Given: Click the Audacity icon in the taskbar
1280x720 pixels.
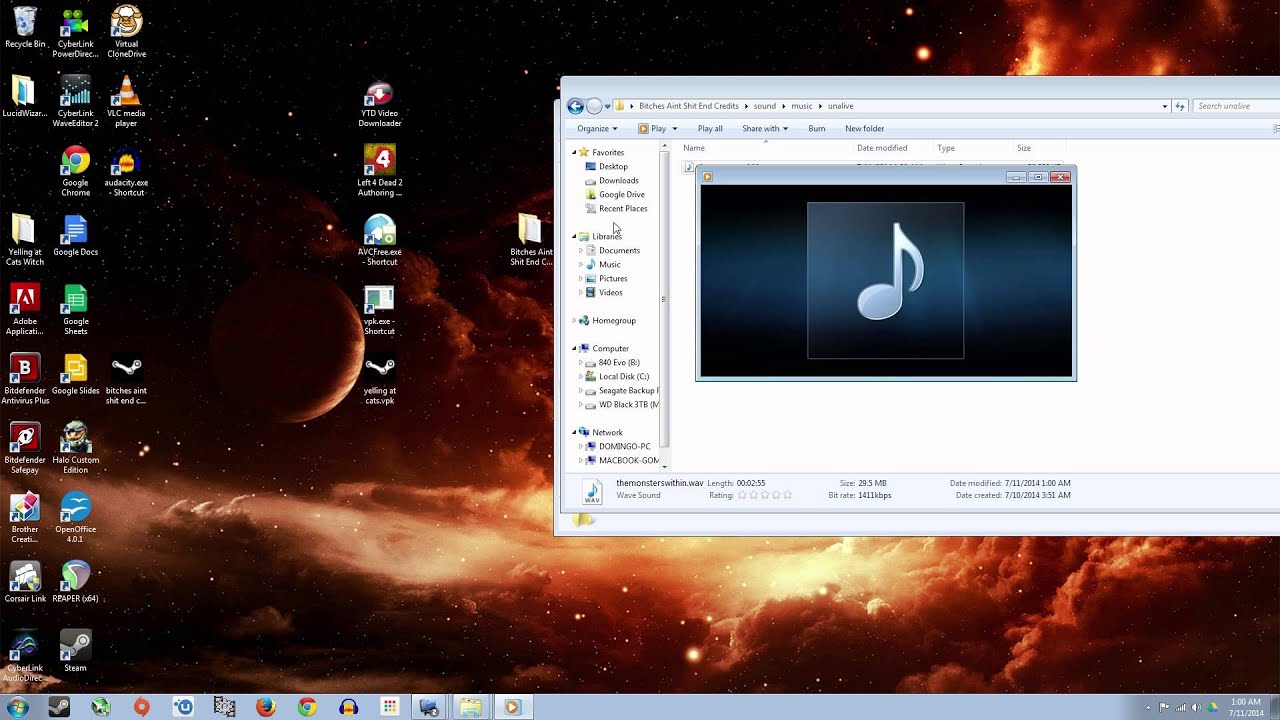Looking at the screenshot, I should pos(348,707).
